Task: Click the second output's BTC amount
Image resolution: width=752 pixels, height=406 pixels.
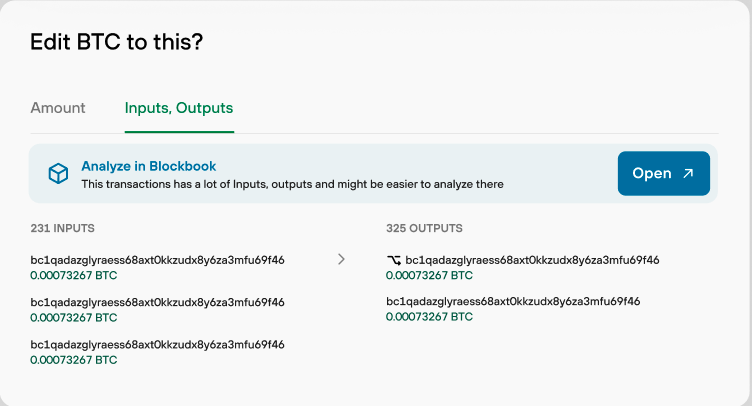Action: coord(429,316)
